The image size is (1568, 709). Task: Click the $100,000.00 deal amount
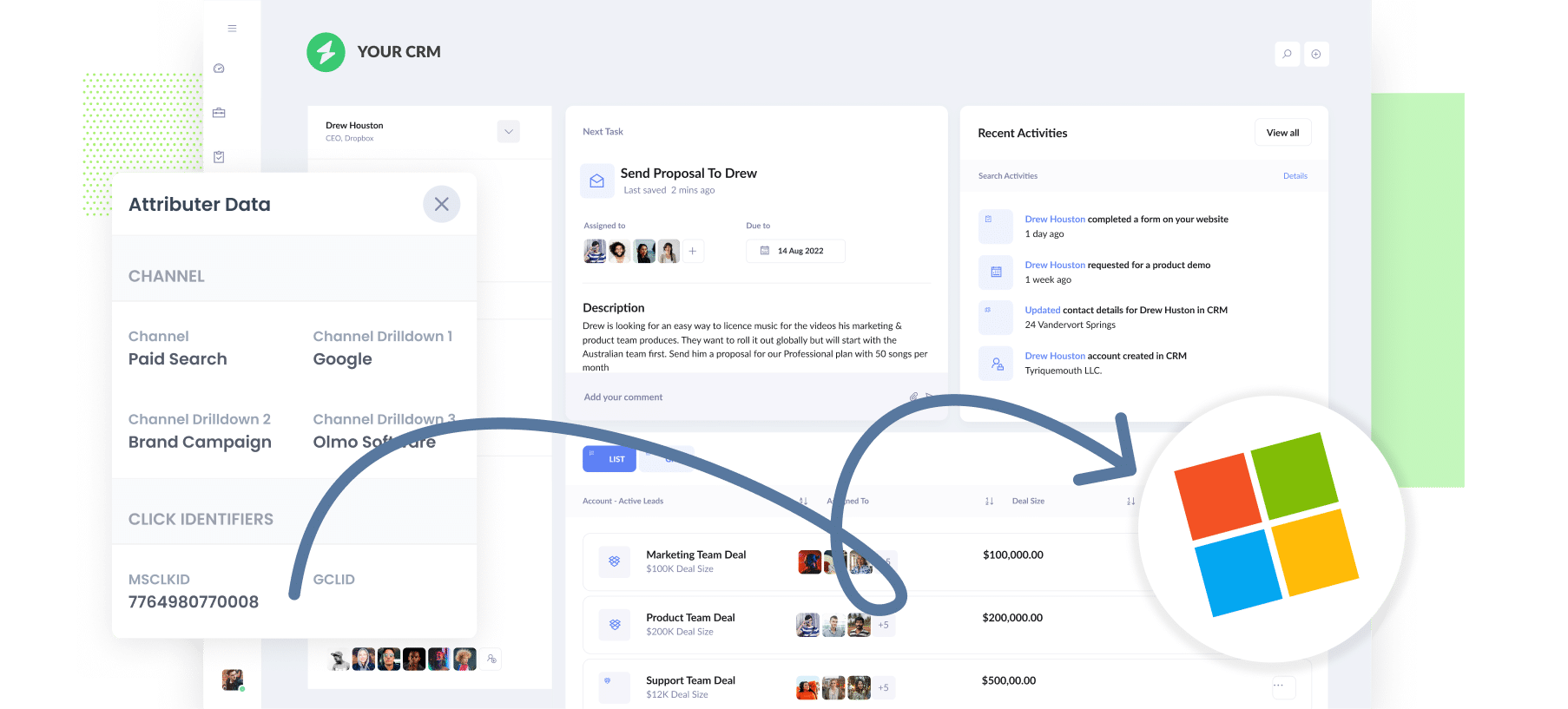point(1013,555)
